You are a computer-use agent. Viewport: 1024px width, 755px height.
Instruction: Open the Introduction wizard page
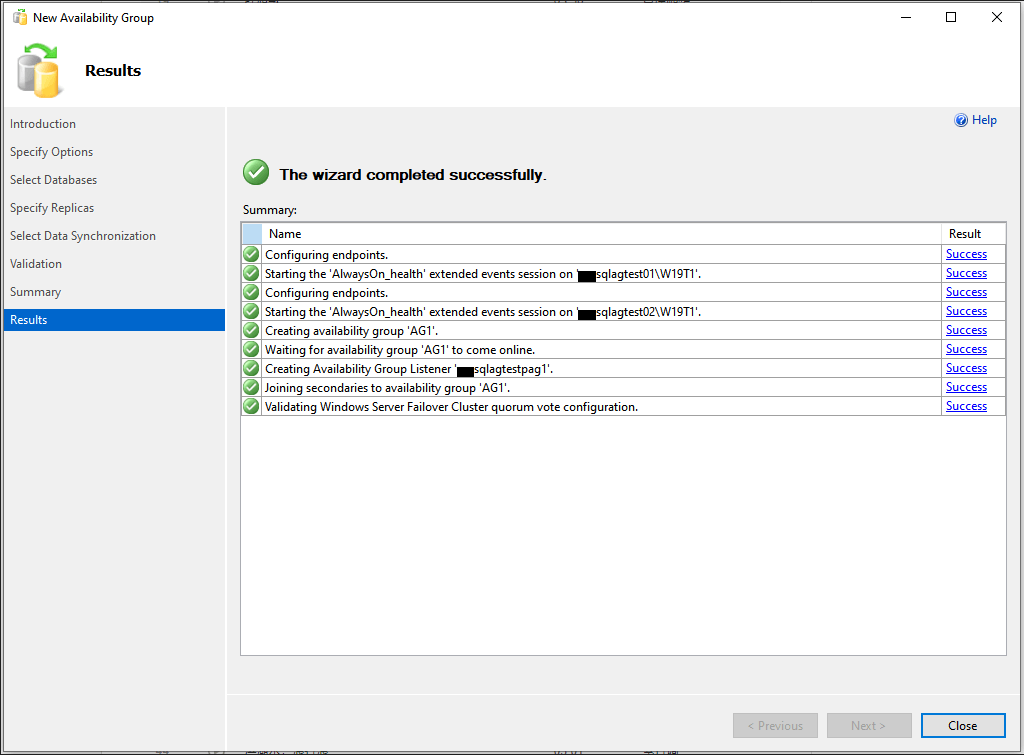point(43,124)
